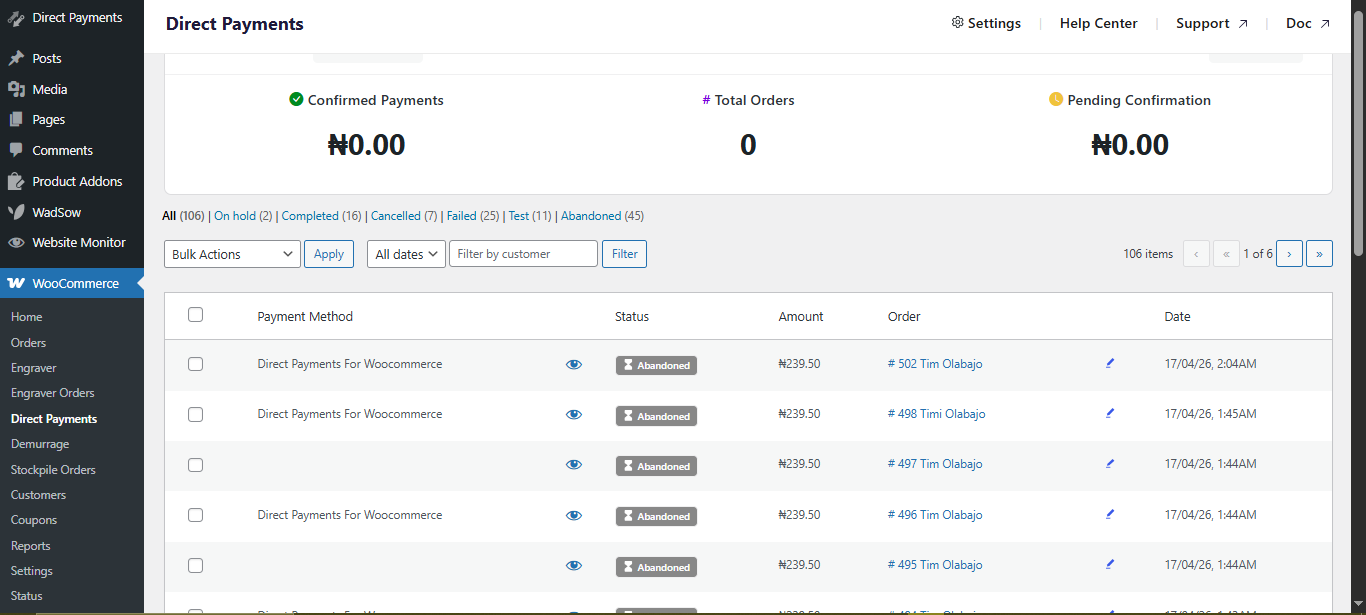Open Settings with the gear icon
This screenshot has width=1366, height=615.
click(x=957, y=23)
